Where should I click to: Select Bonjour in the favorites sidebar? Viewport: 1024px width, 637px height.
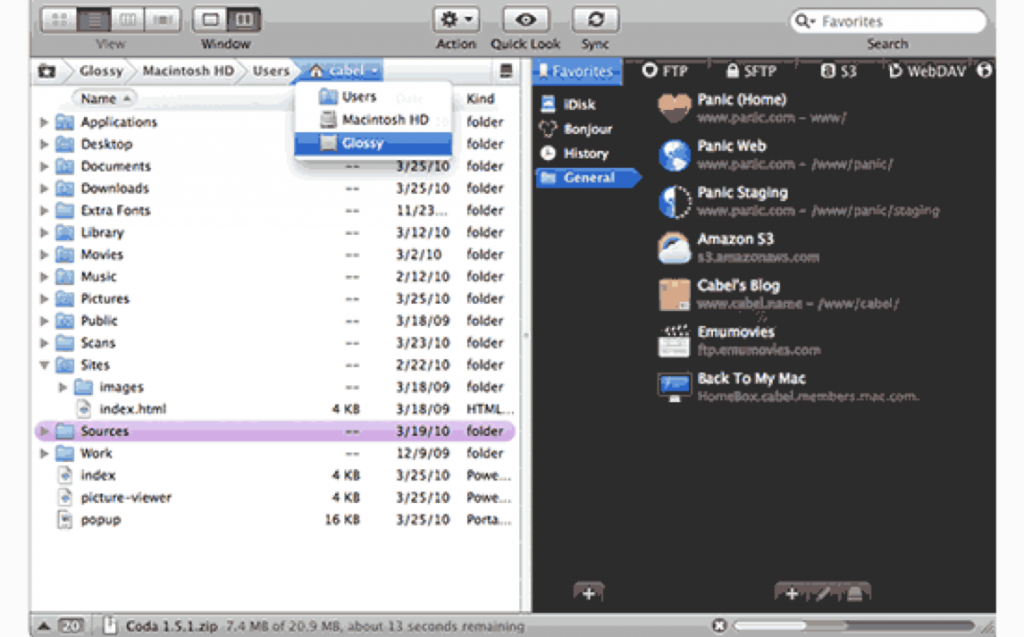[x=576, y=129]
